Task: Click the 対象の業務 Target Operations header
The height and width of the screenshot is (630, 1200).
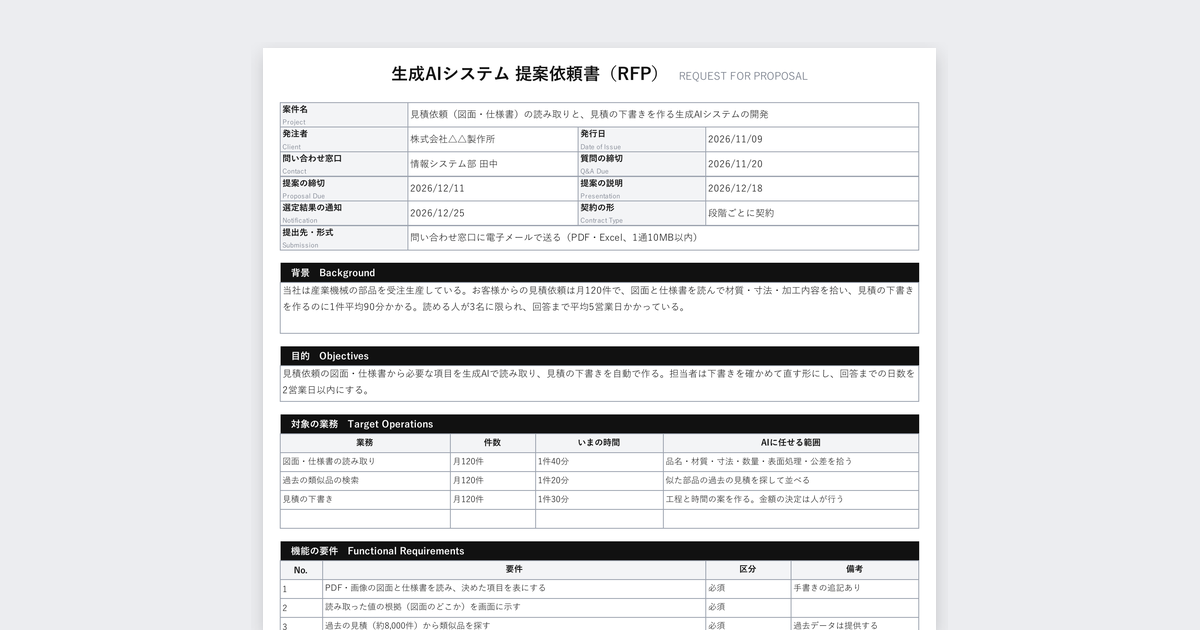Action: (x=599, y=424)
